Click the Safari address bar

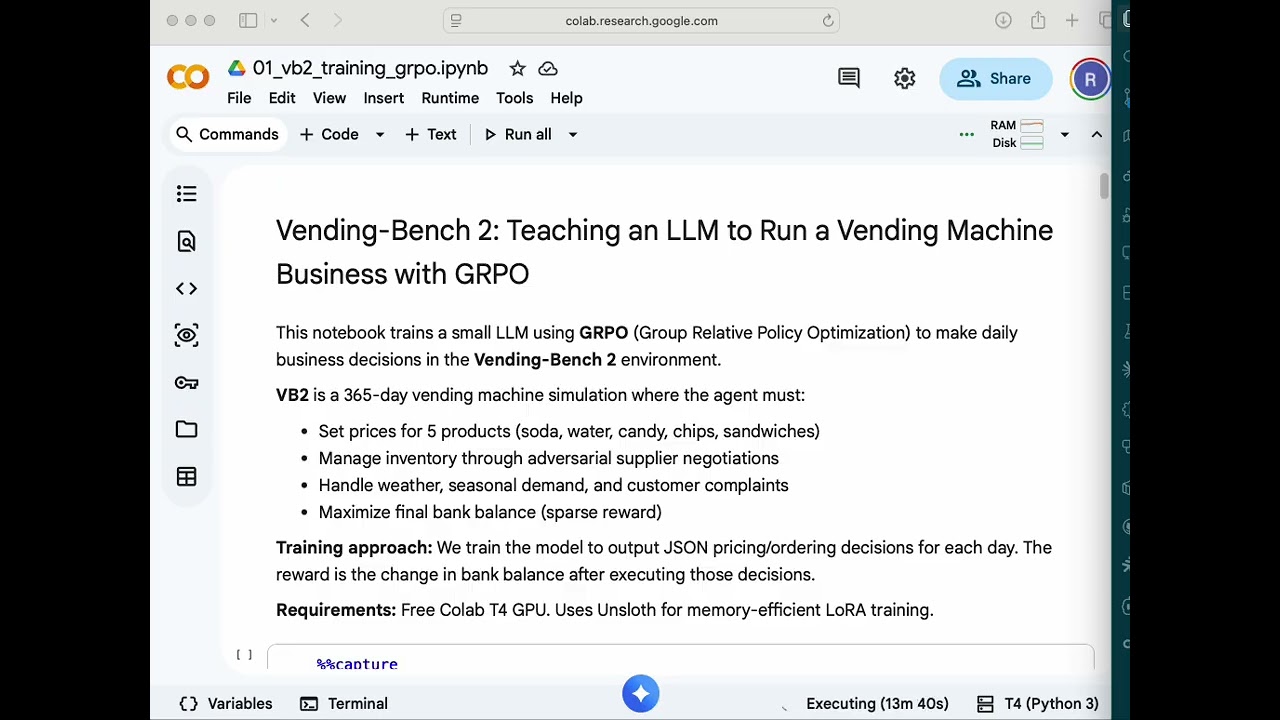pos(641,20)
